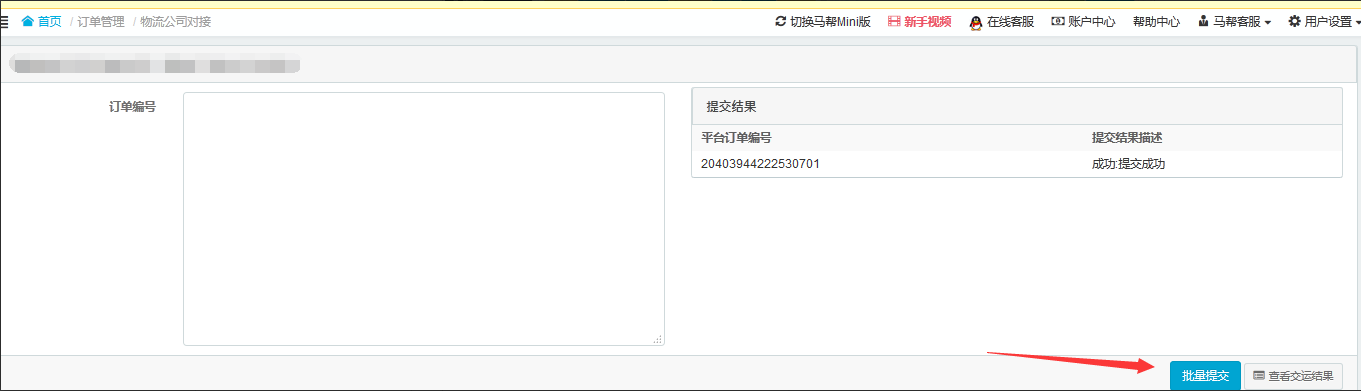This screenshot has height=391, width=1361.
Task: Focus the 订单编号 text area
Action: (424, 219)
